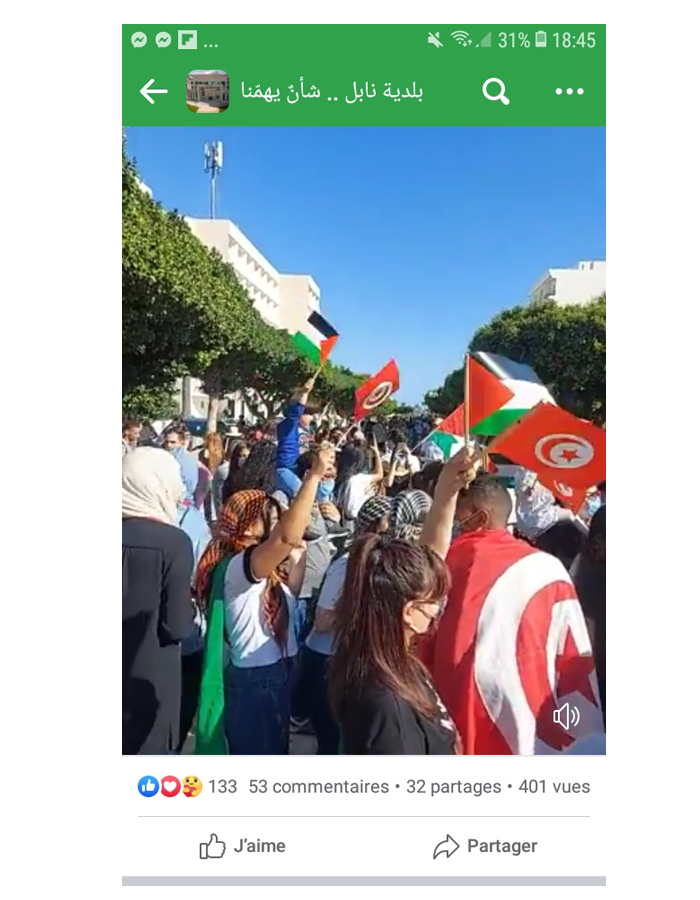Like the post with J'aime
The width and height of the screenshot is (700, 900).
pyautogui.click(x=242, y=846)
